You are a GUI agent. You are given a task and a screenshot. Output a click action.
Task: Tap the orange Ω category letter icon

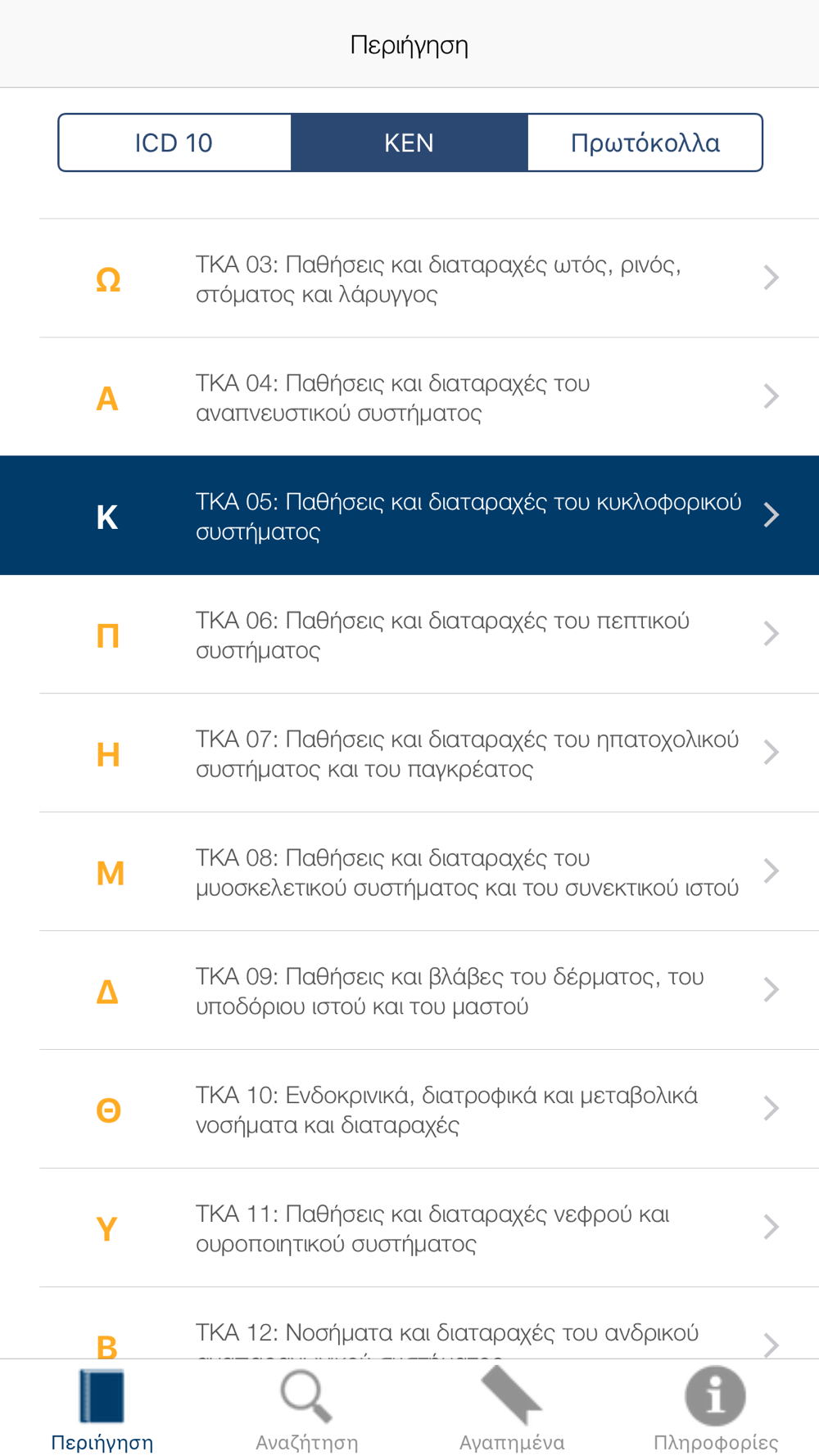pos(108,280)
